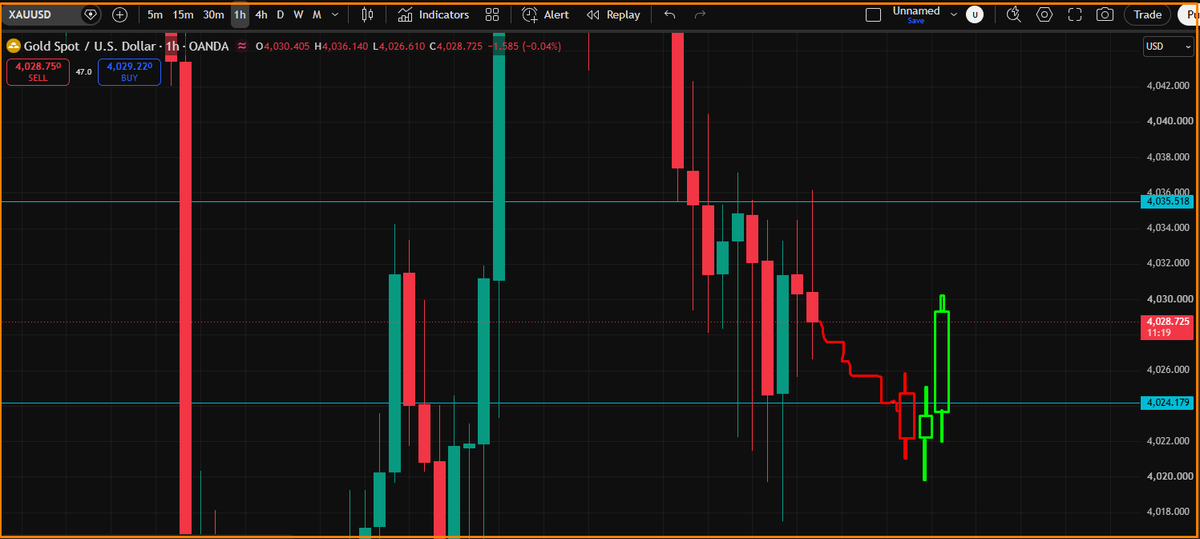This screenshot has height=539, width=1200.
Task: Switch to the 30m timeframe
Action: [213, 15]
